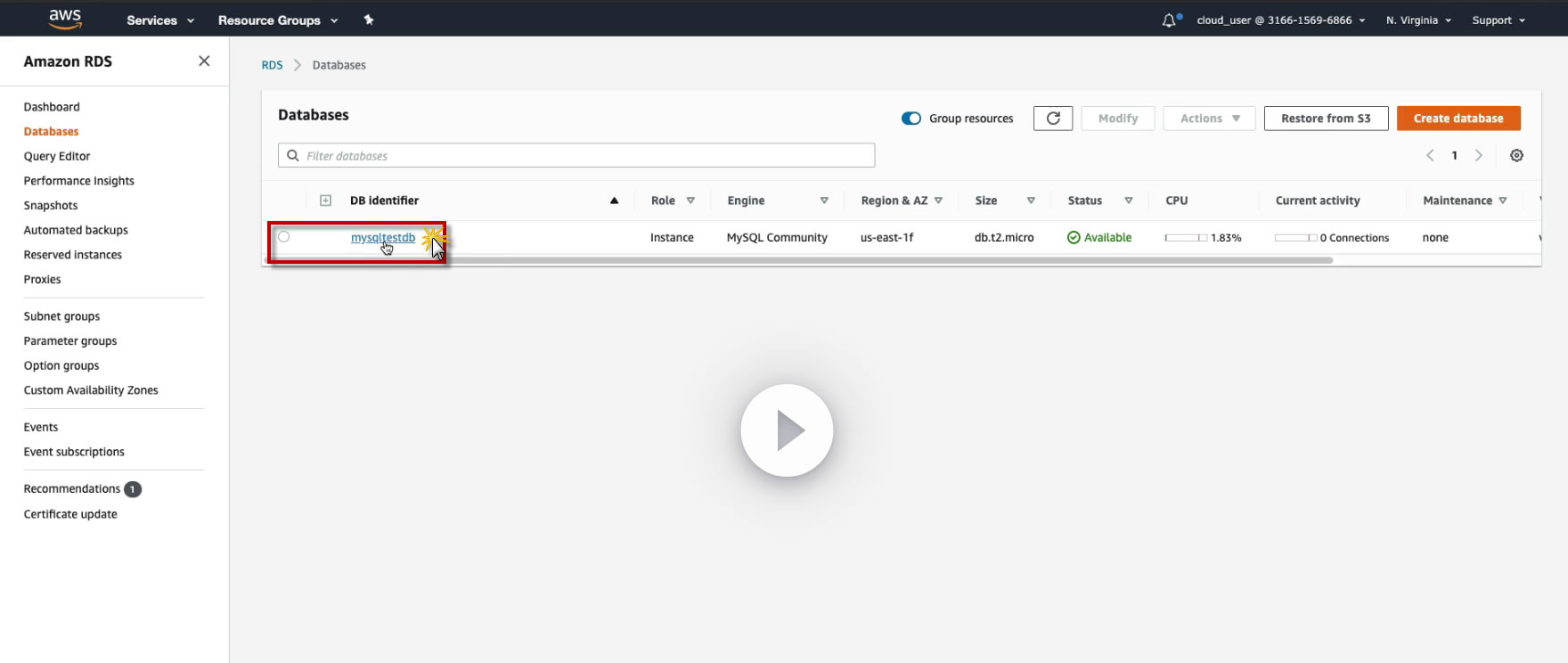Sort by the Region & AZ column
This screenshot has height=663, width=1568.
938,201
